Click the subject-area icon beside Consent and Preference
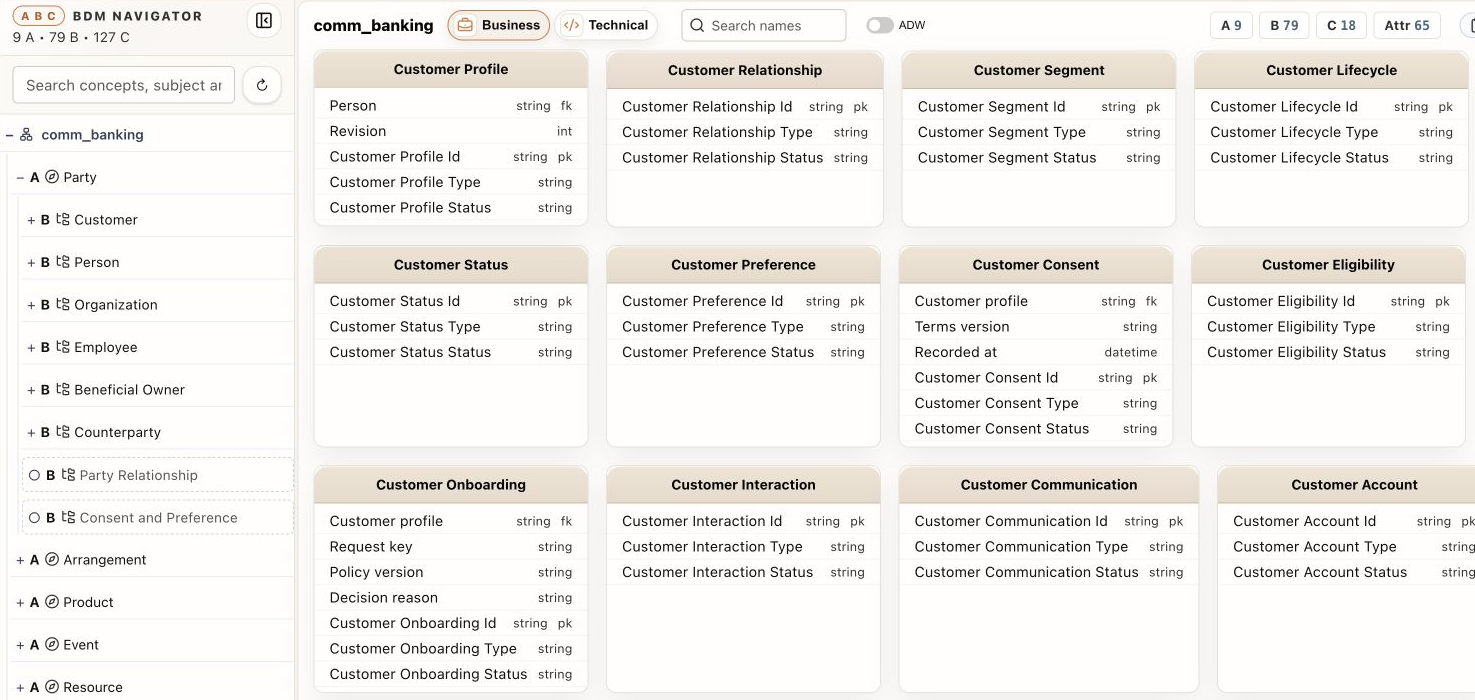Image resolution: width=1475 pixels, height=700 pixels. coord(68,517)
